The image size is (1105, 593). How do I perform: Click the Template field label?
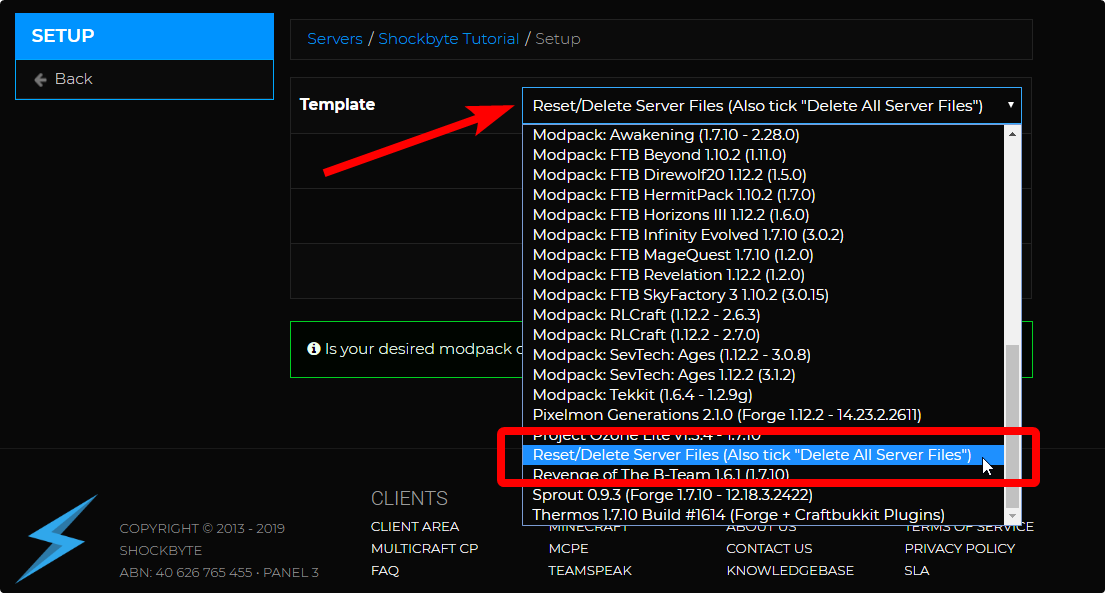337,104
